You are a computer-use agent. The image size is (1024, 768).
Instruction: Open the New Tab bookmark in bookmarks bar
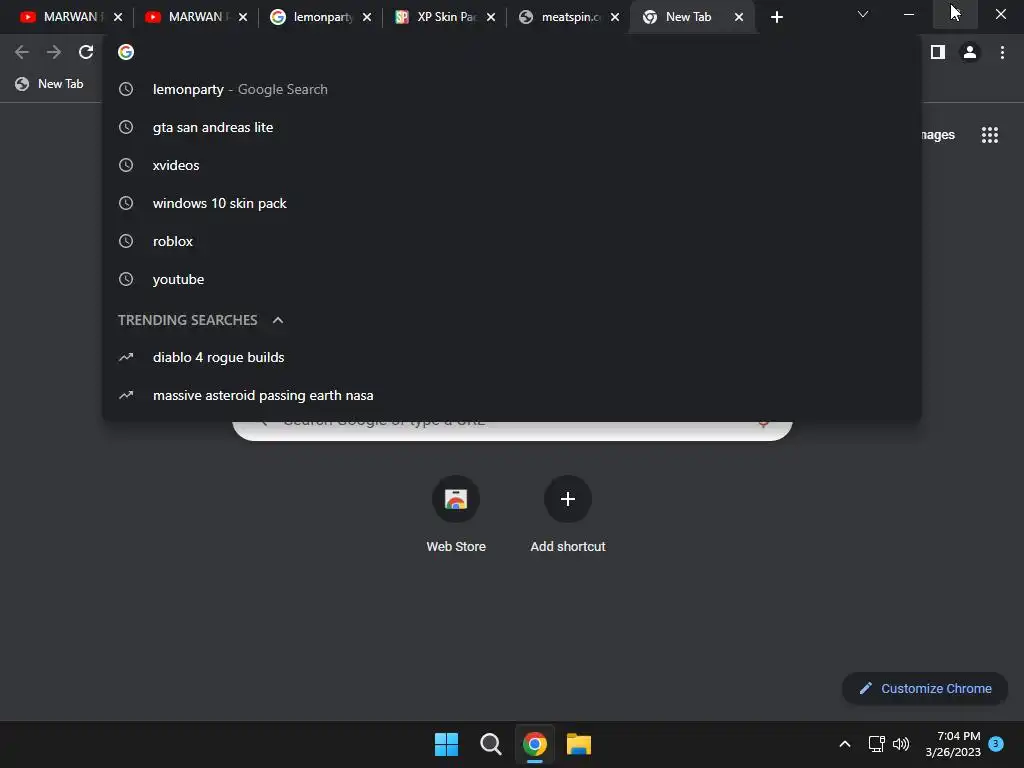(x=50, y=84)
